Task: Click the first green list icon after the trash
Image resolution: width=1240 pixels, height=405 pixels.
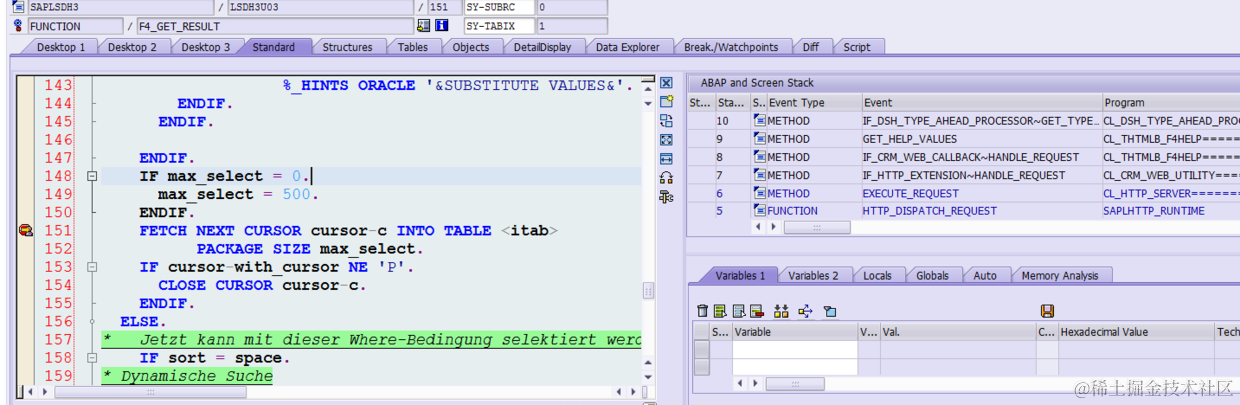Action: pyautogui.click(x=721, y=311)
